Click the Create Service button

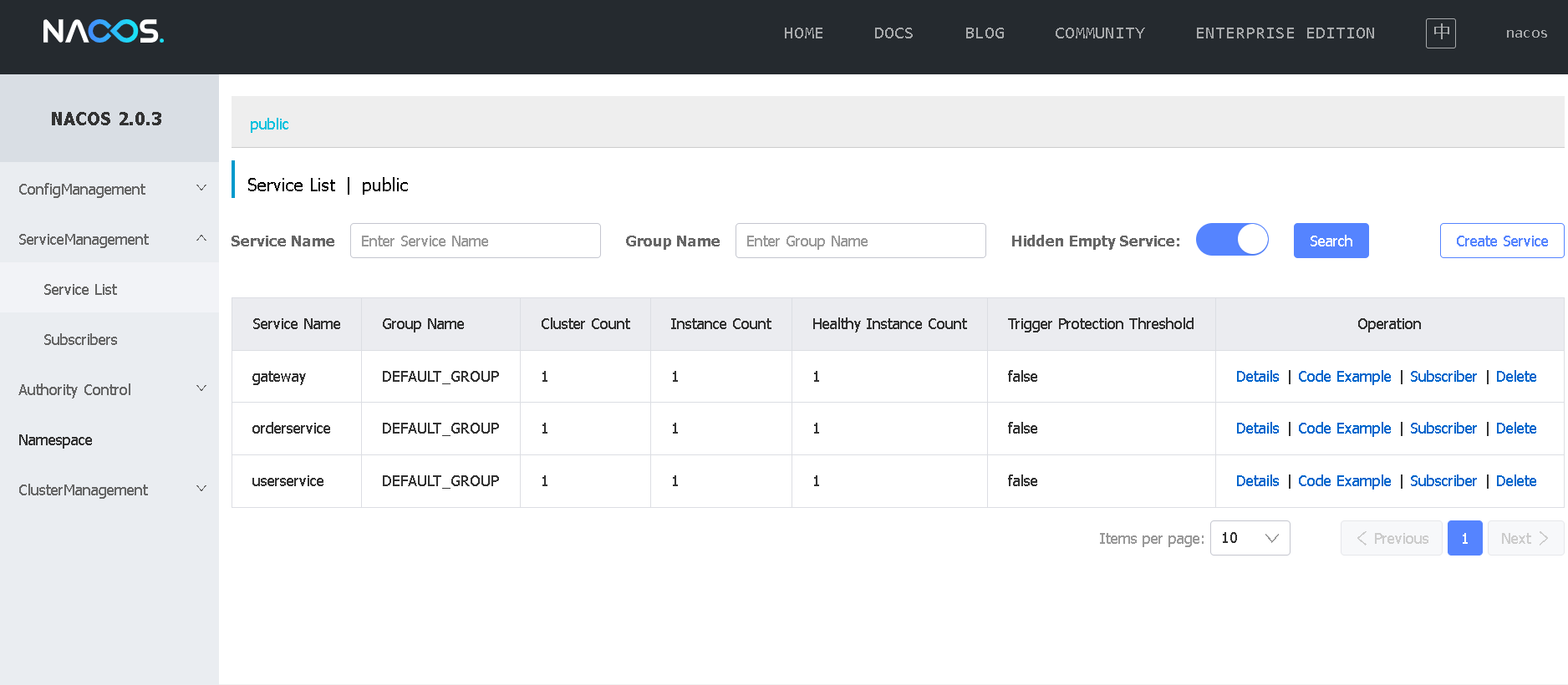[1501, 241]
